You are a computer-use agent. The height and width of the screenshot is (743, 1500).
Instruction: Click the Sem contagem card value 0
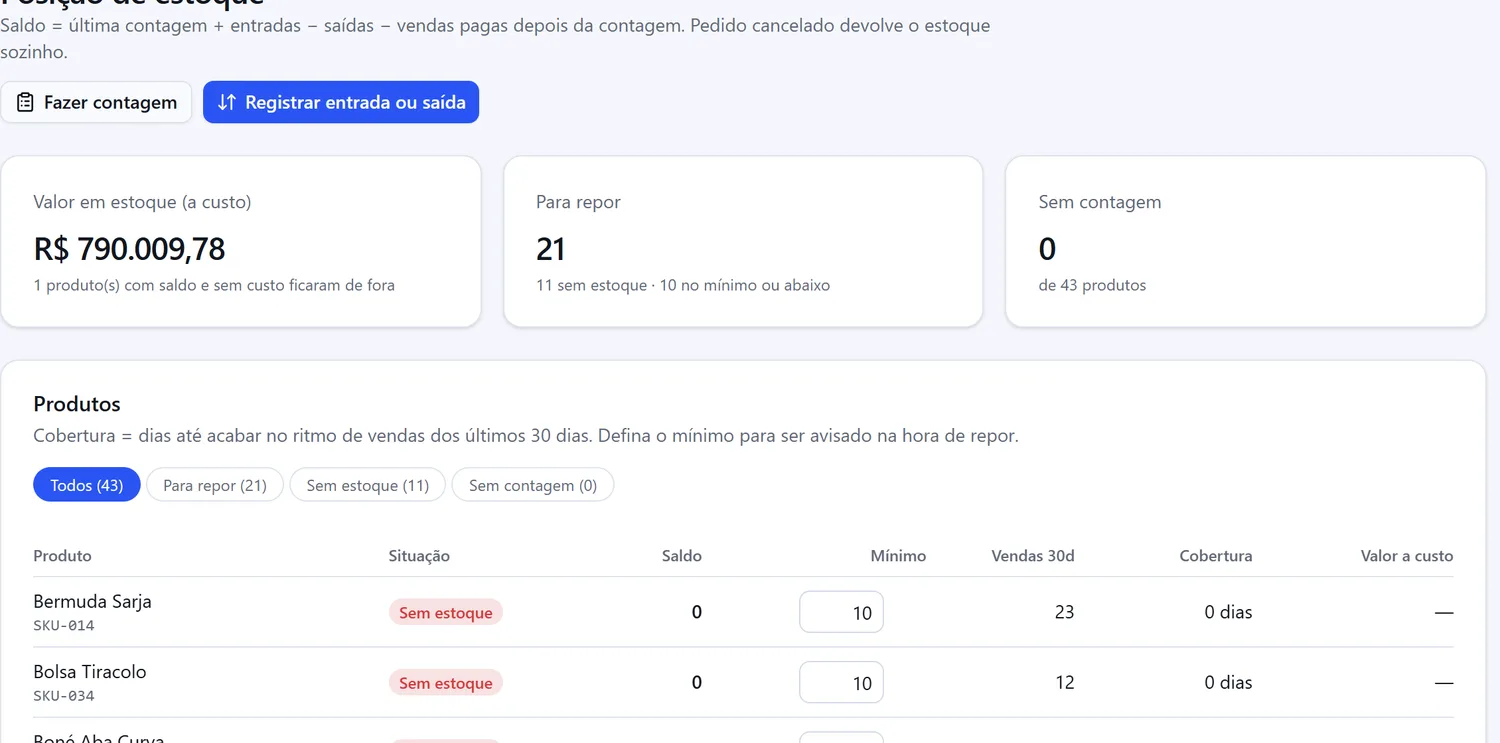(x=1047, y=248)
